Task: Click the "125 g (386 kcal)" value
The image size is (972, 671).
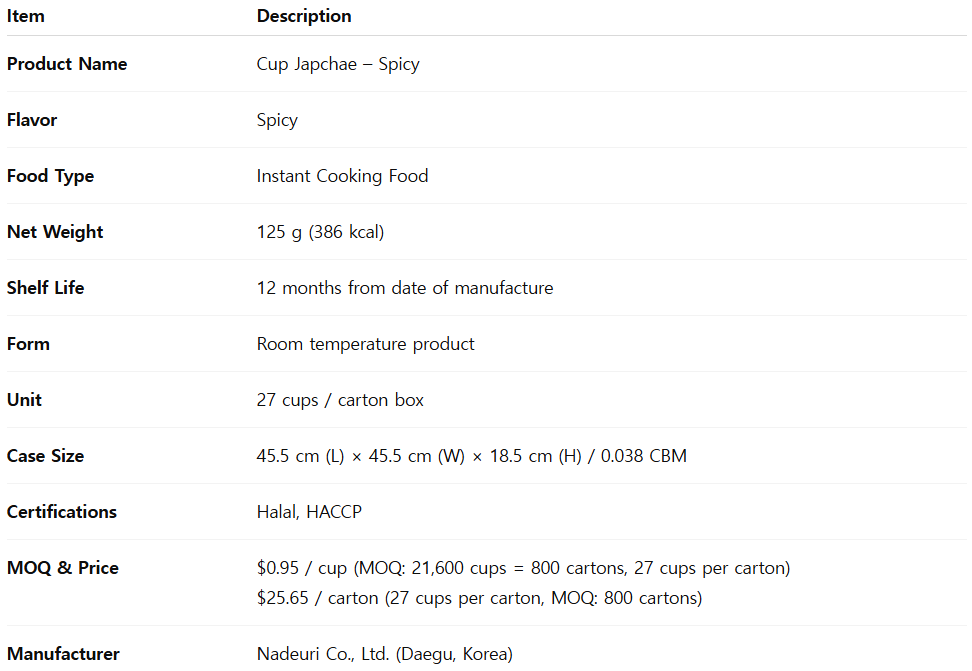Action: point(320,232)
